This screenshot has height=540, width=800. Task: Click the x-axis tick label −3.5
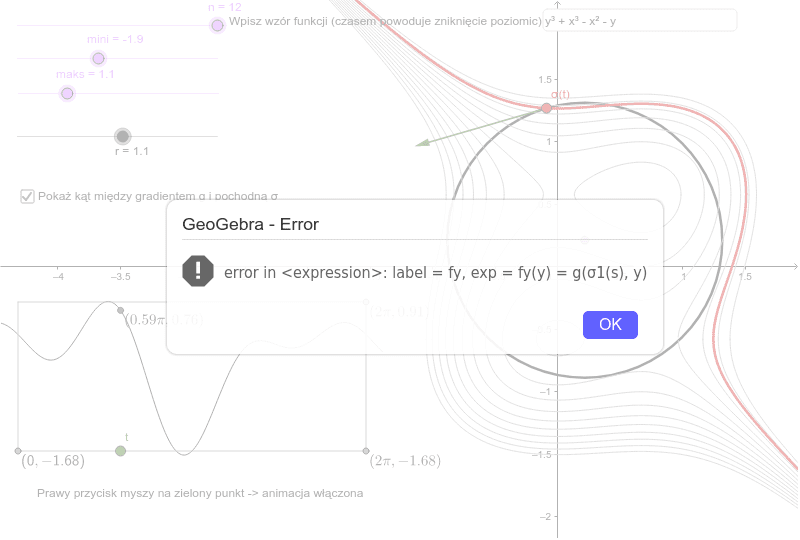pyautogui.click(x=120, y=277)
